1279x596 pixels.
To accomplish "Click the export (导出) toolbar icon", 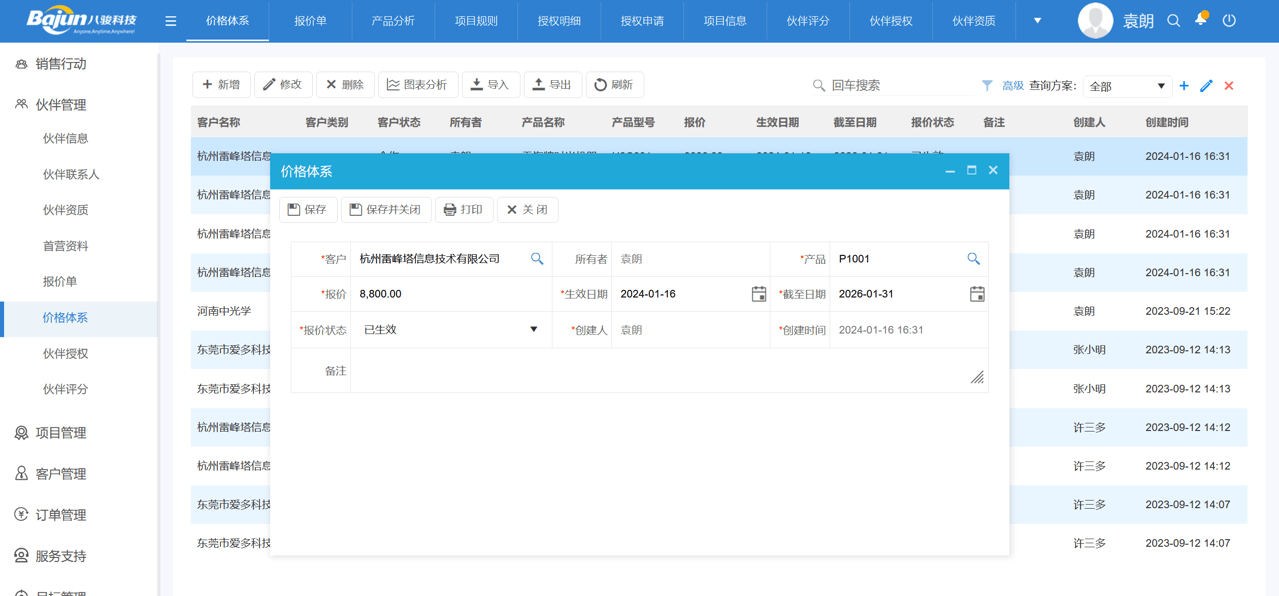I will [x=540, y=85].
